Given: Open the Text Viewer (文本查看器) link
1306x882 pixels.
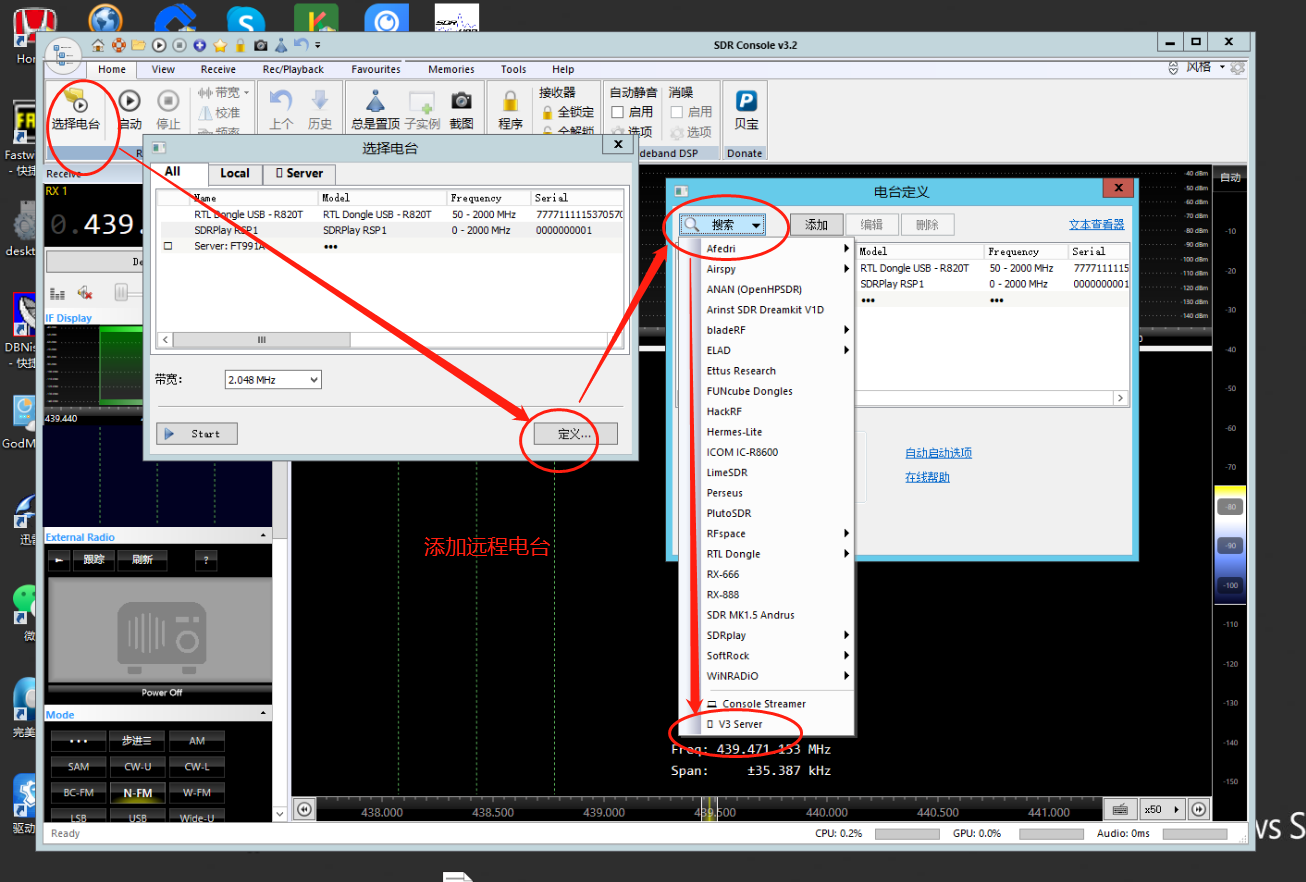Looking at the screenshot, I should [1096, 225].
